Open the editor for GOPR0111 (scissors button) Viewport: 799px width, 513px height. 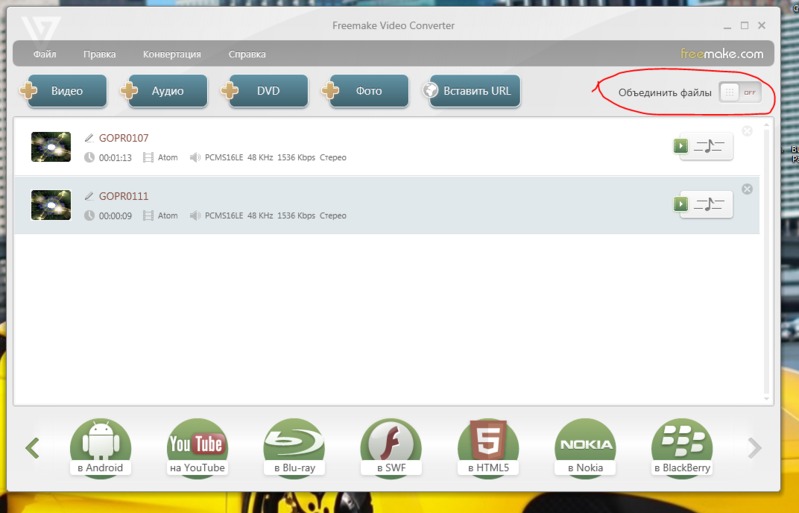tap(709, 205)
